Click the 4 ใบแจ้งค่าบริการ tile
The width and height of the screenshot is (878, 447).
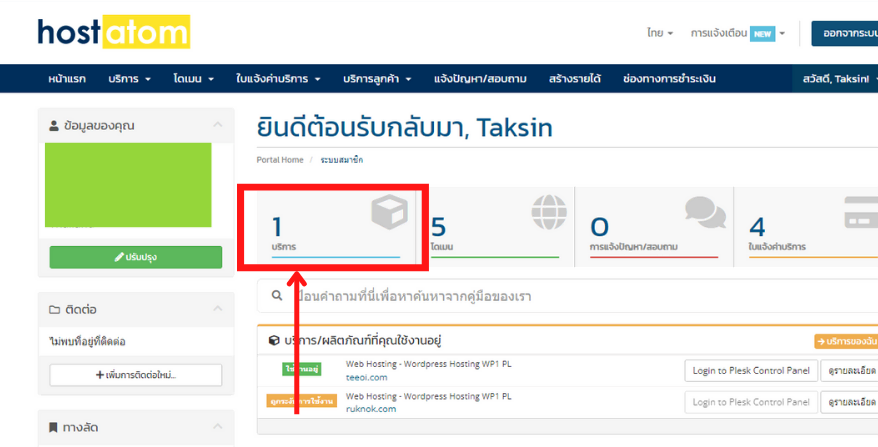806,227
